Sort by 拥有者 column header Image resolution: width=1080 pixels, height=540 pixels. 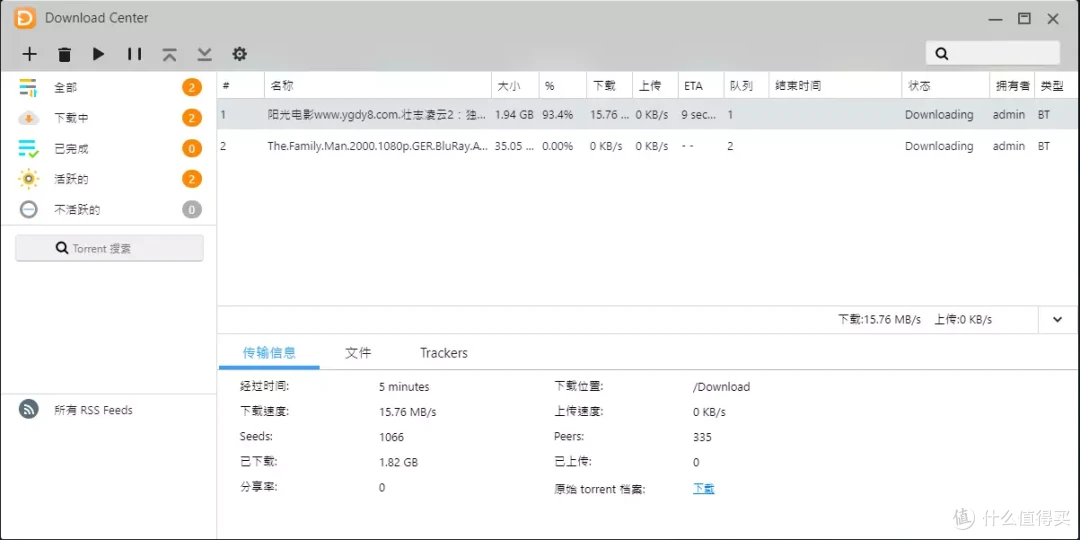(1012, 86)
